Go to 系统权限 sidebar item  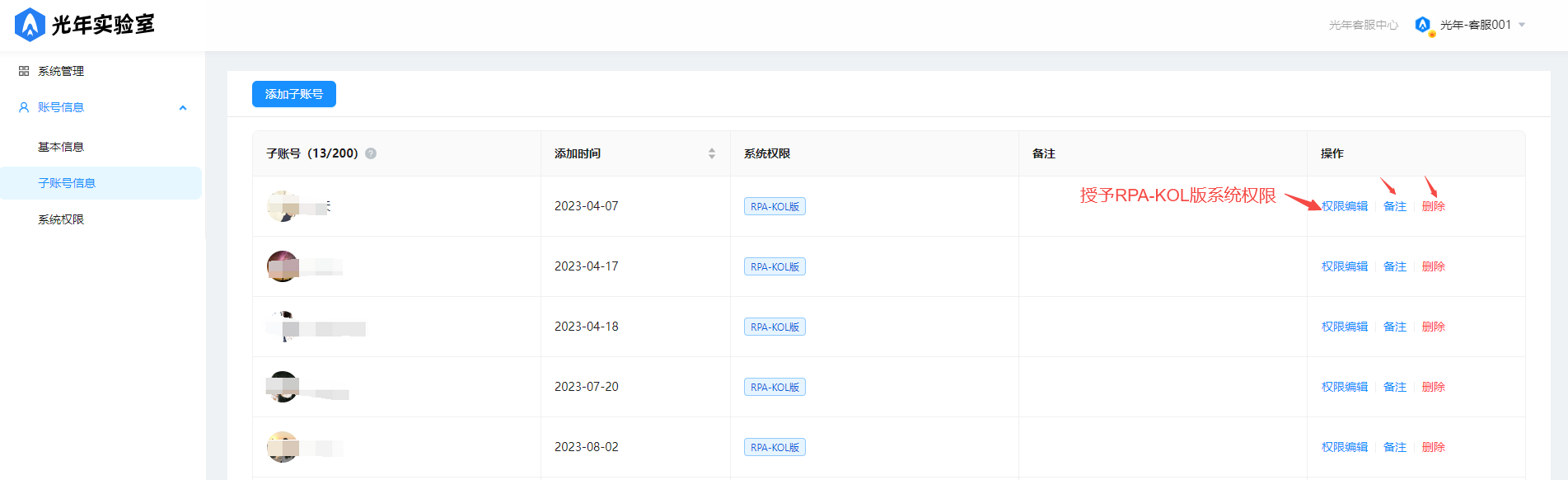[x=61, y=219]
